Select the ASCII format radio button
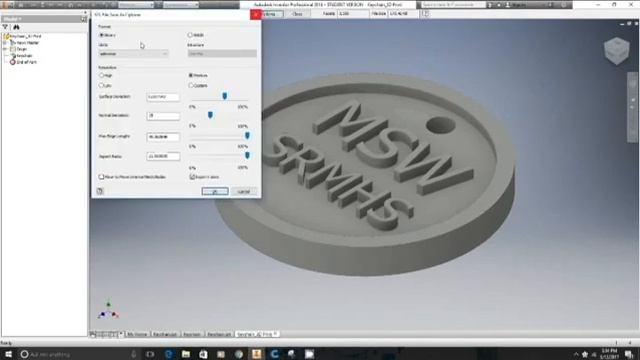640x360 pixels. (x=190, y=35)
